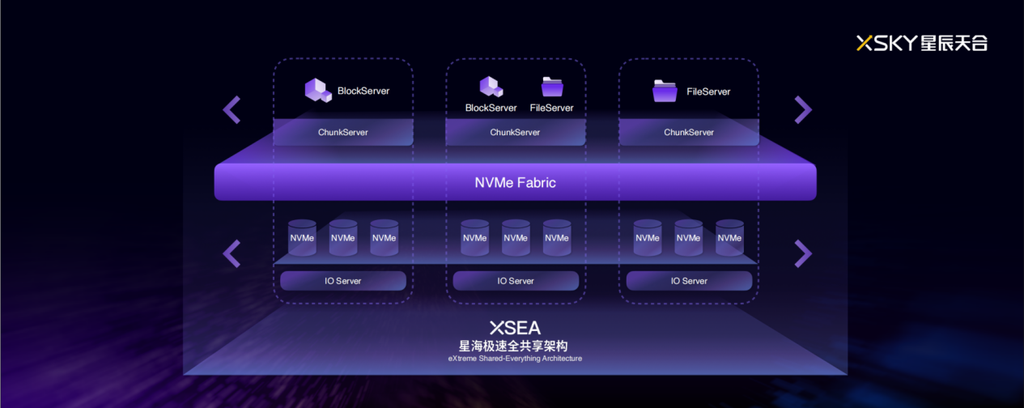Click the FileServer folder icon in the middle column
Image resolution: width=1024 pixels, height=408 pixels.
tap(552, 87)
